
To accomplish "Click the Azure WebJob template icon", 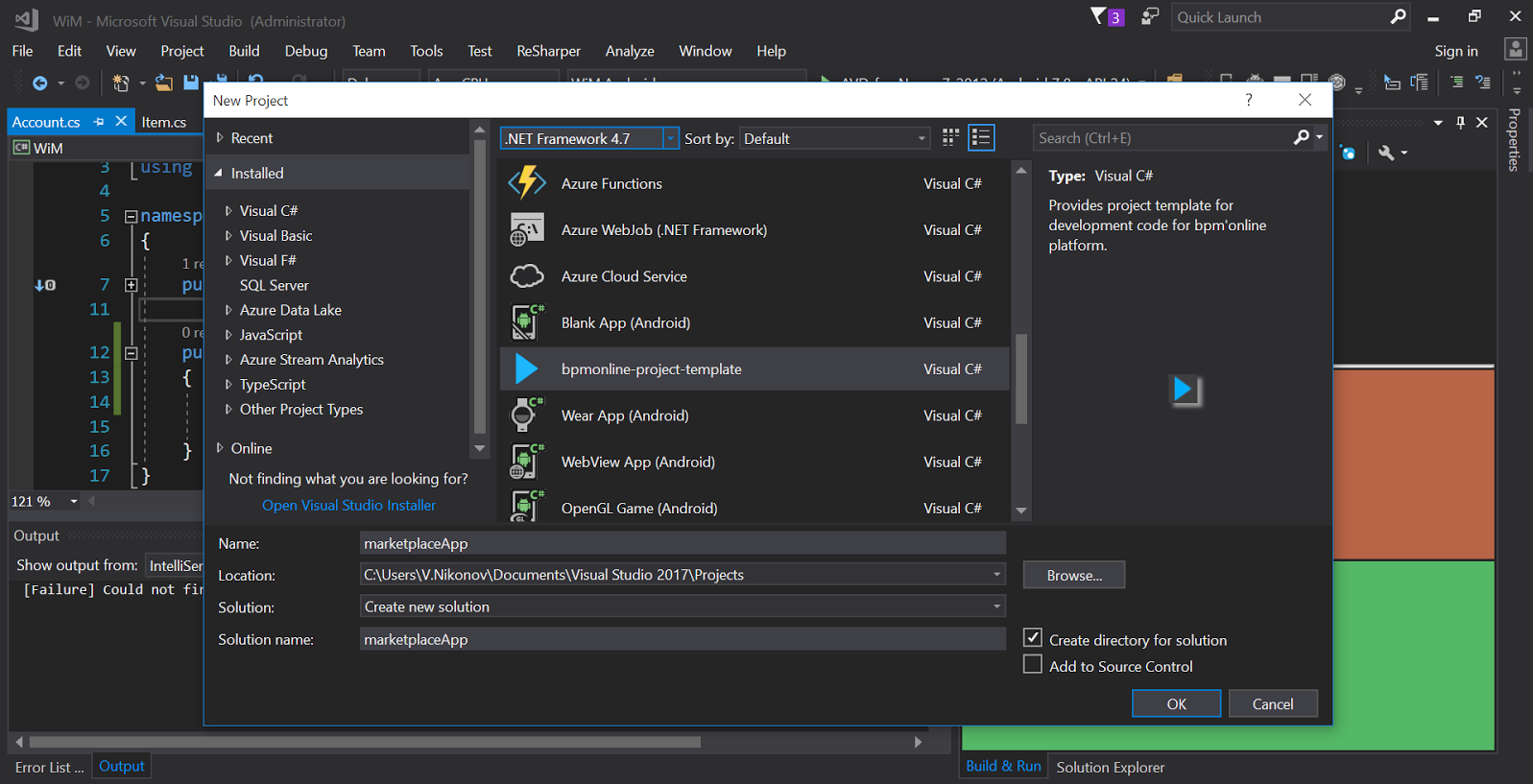I will 527,230.
